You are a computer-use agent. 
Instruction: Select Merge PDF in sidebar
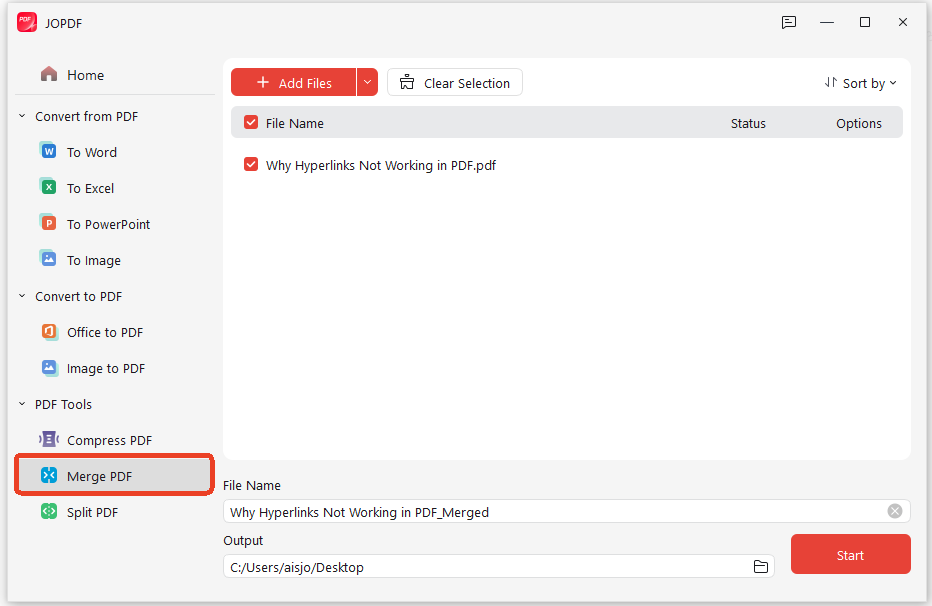(115, 475)
